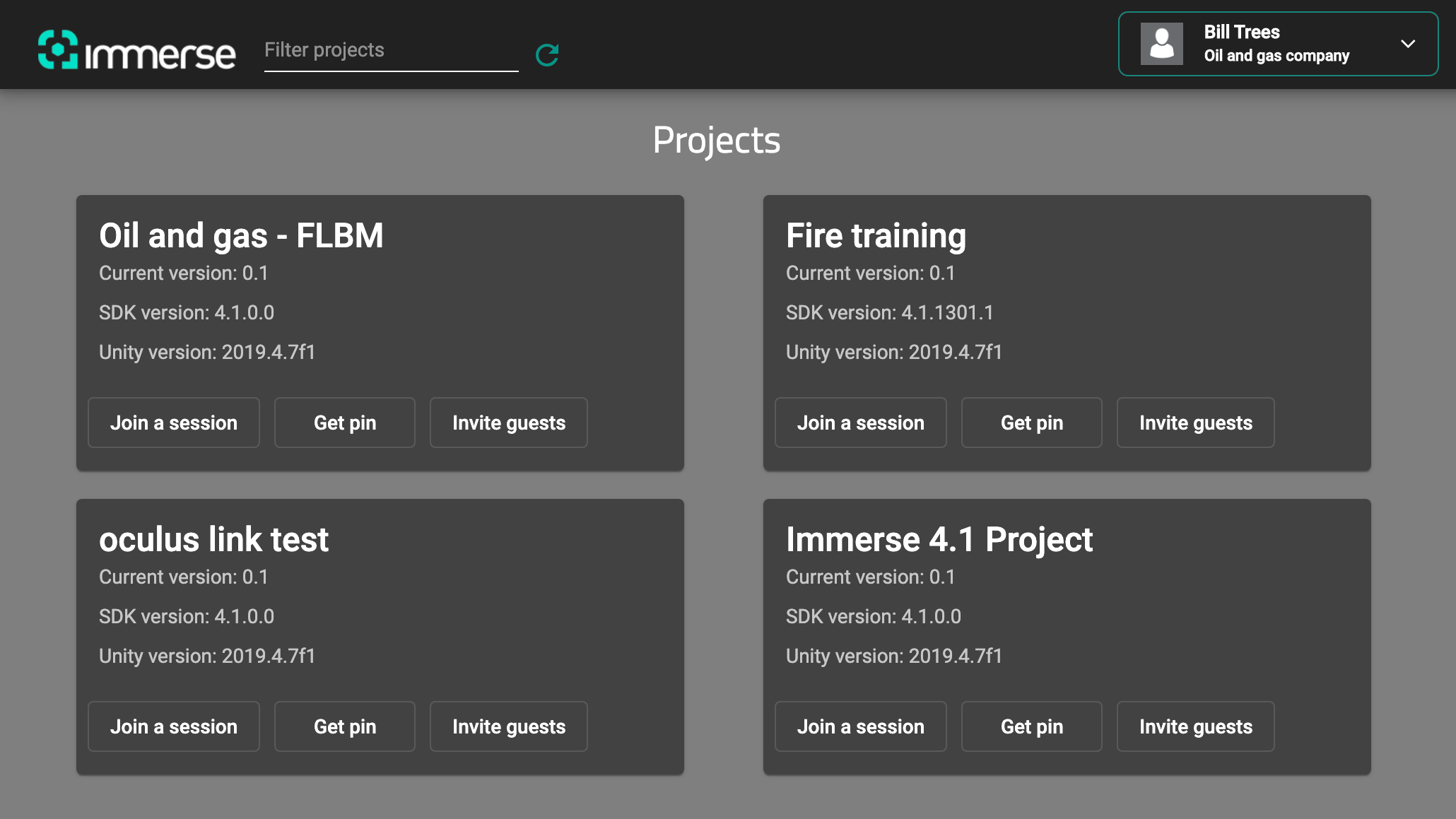
Task: Click the refresh projects icon
Action: pyautogui.click(x=547, y=54)
